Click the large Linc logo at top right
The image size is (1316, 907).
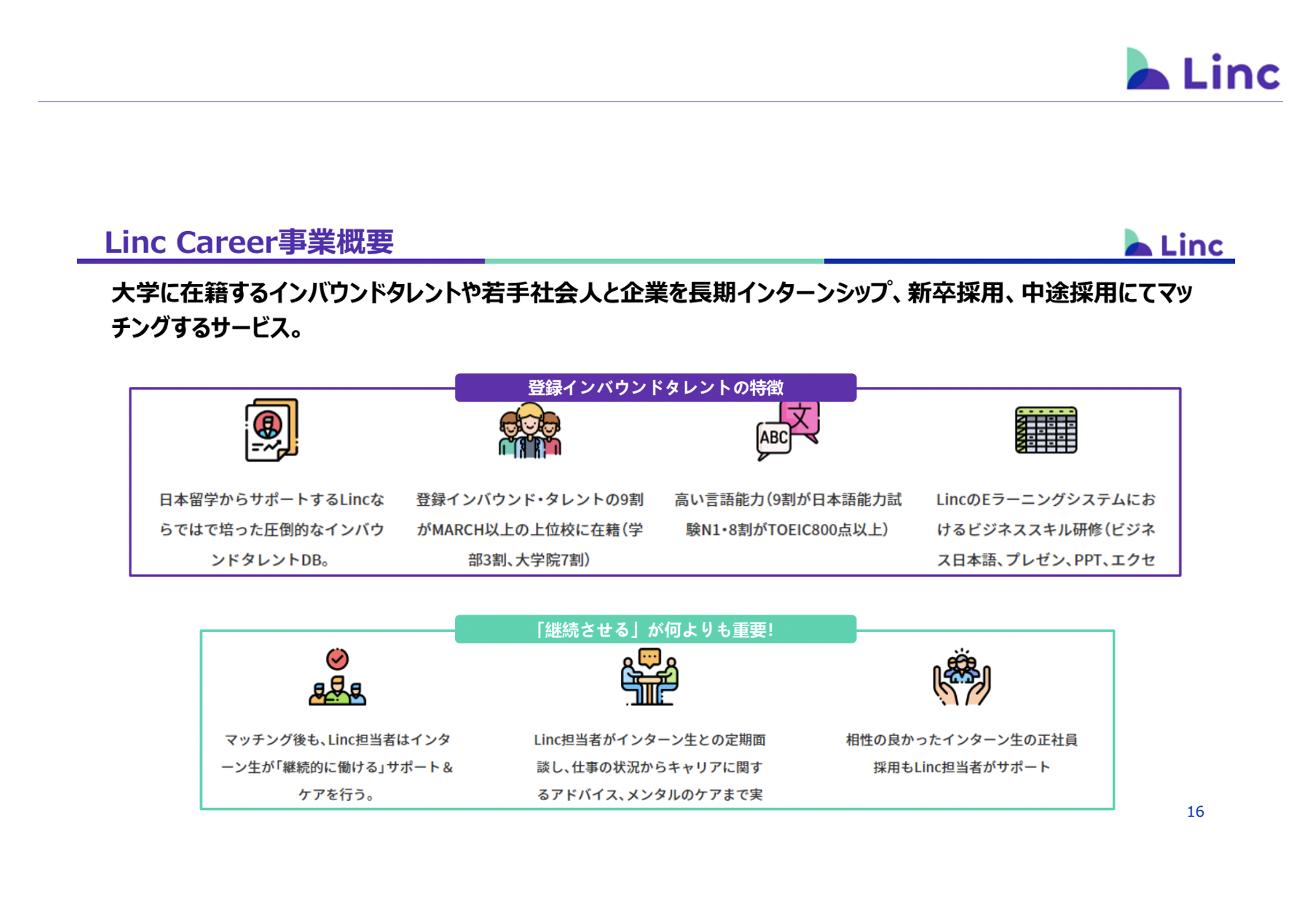coord(1202,69)
